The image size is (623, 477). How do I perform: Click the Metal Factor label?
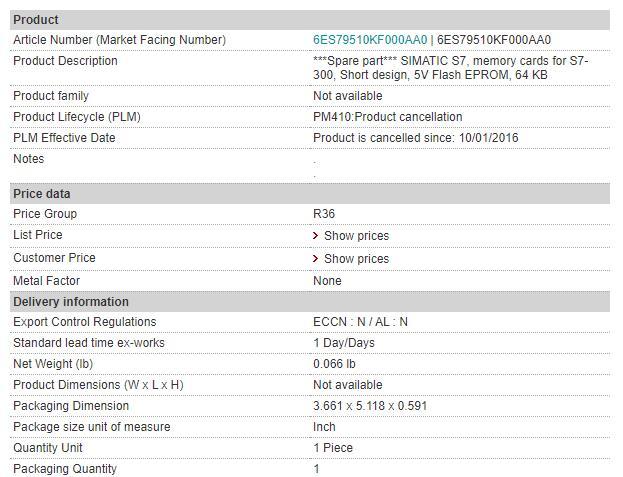pyautogui.click(x=46, y=281)
